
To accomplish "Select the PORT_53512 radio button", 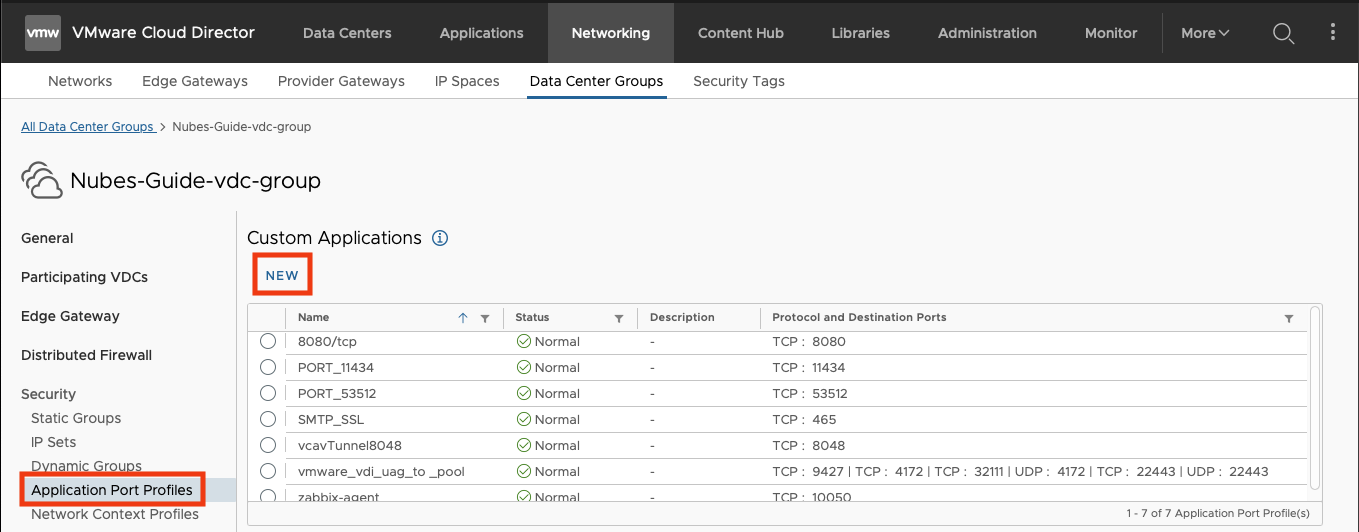I will (x=267, y=393).
